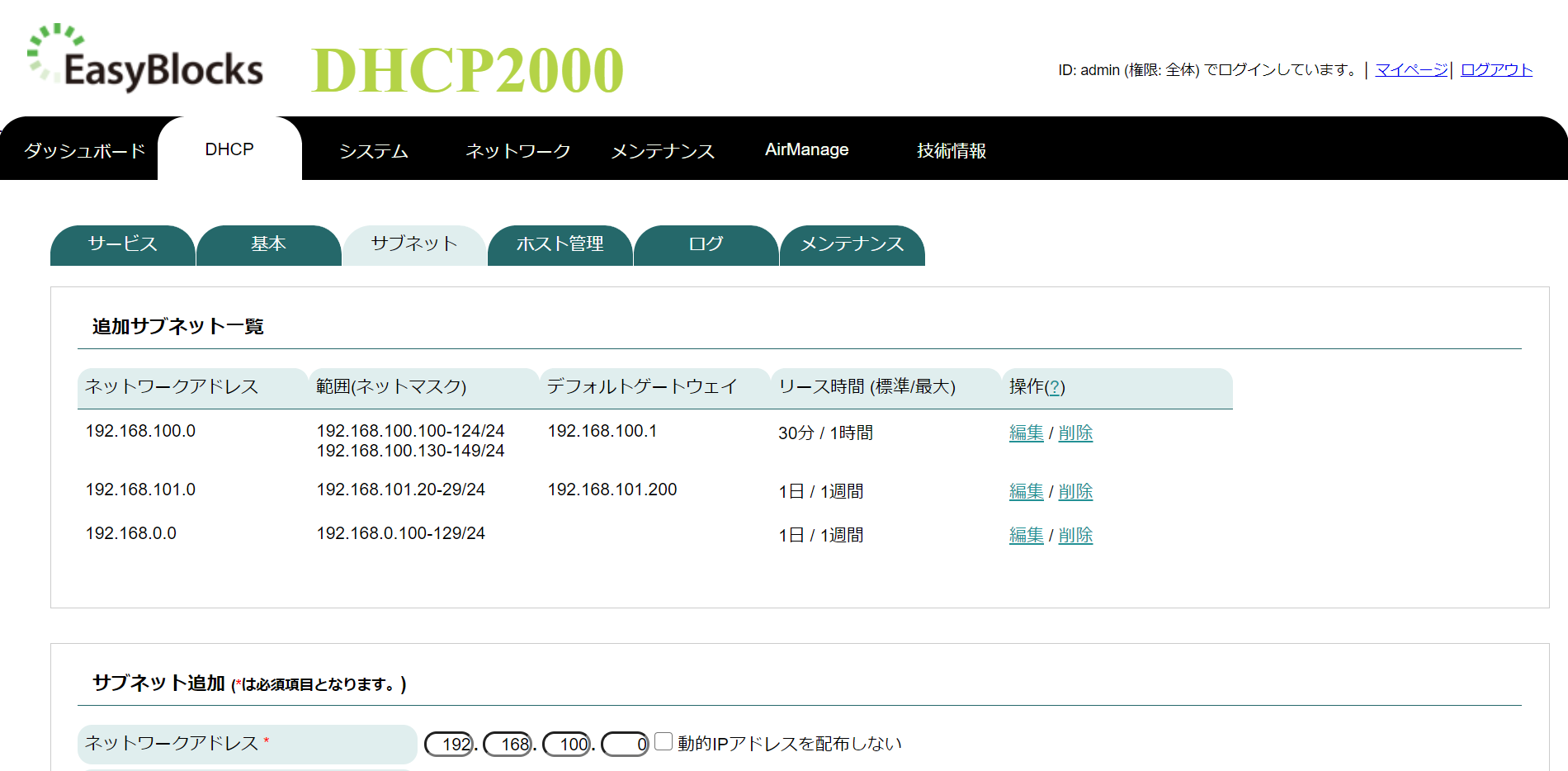The width and height of the screenshot is (1568, 771).
Task: Click the range 192.168.100.100-124/24
Action: click(410, 431)
